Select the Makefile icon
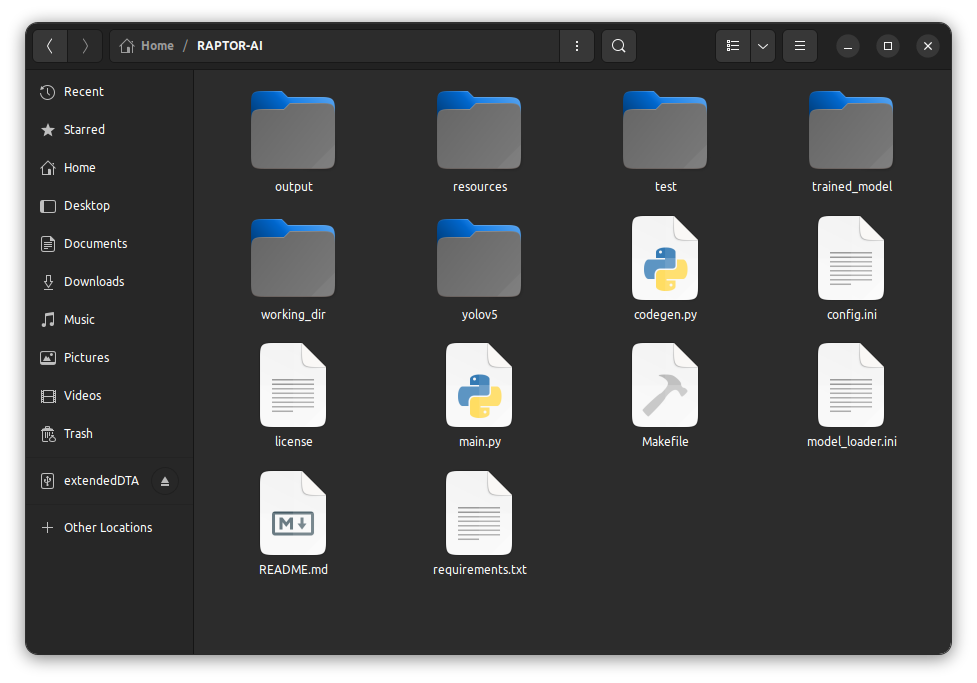 click(x=665, y=385)
